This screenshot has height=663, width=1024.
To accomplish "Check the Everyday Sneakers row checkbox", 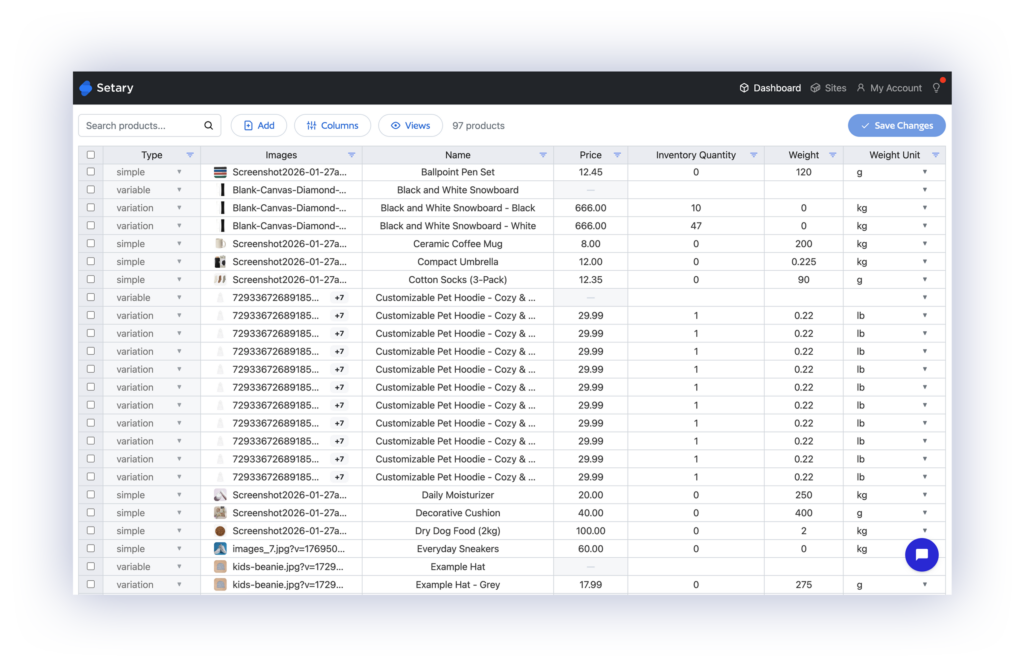I will click(91, 549).
